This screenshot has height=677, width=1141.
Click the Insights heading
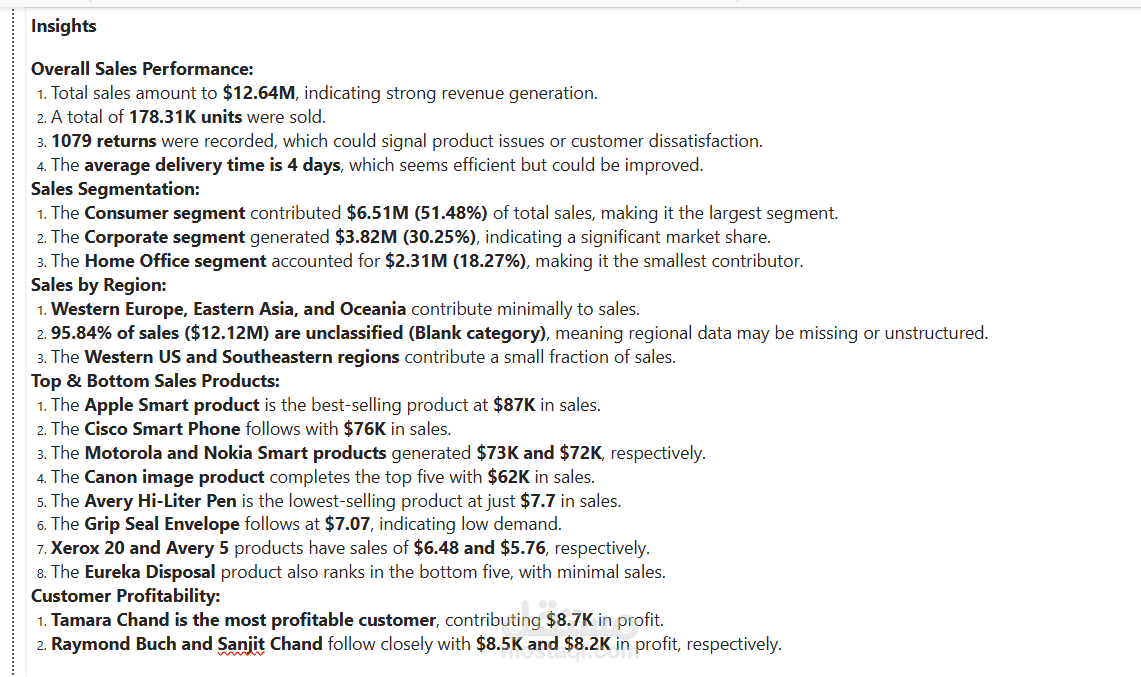63,26
